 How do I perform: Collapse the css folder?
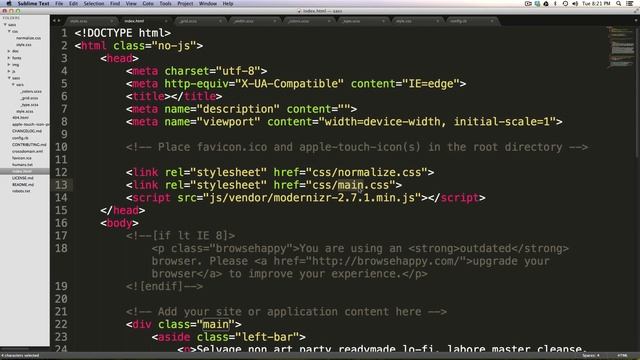[9, 31]
